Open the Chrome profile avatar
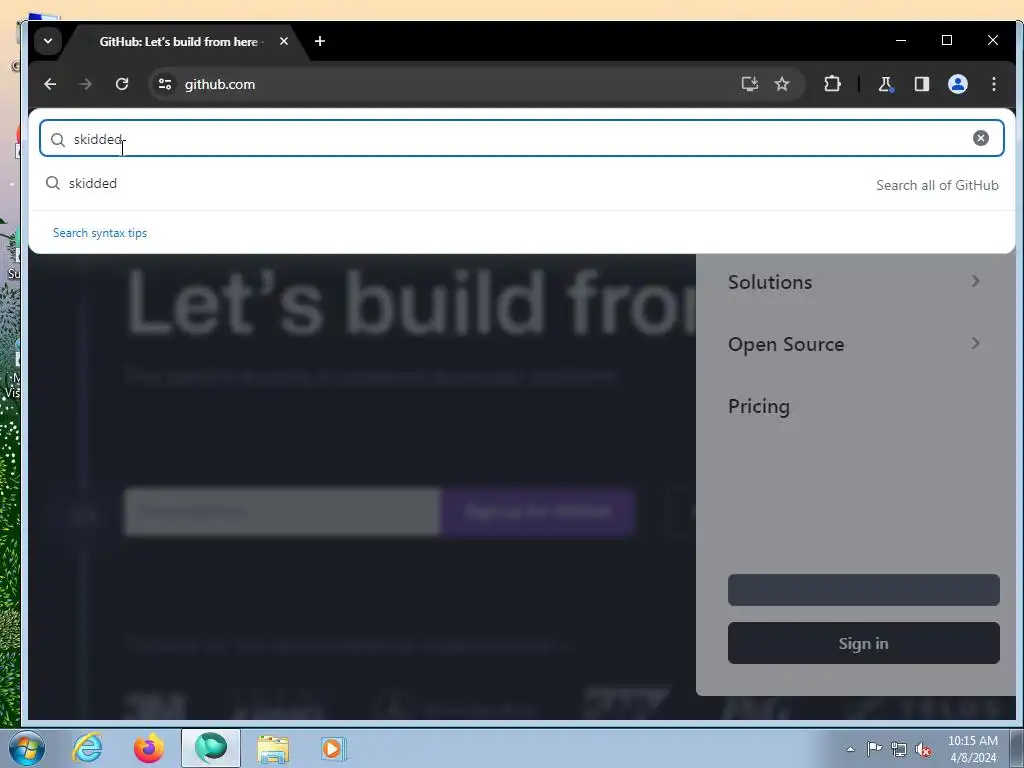Image resolution: width=1024 pixels, height=768 pixels. (x=957, y=84)
